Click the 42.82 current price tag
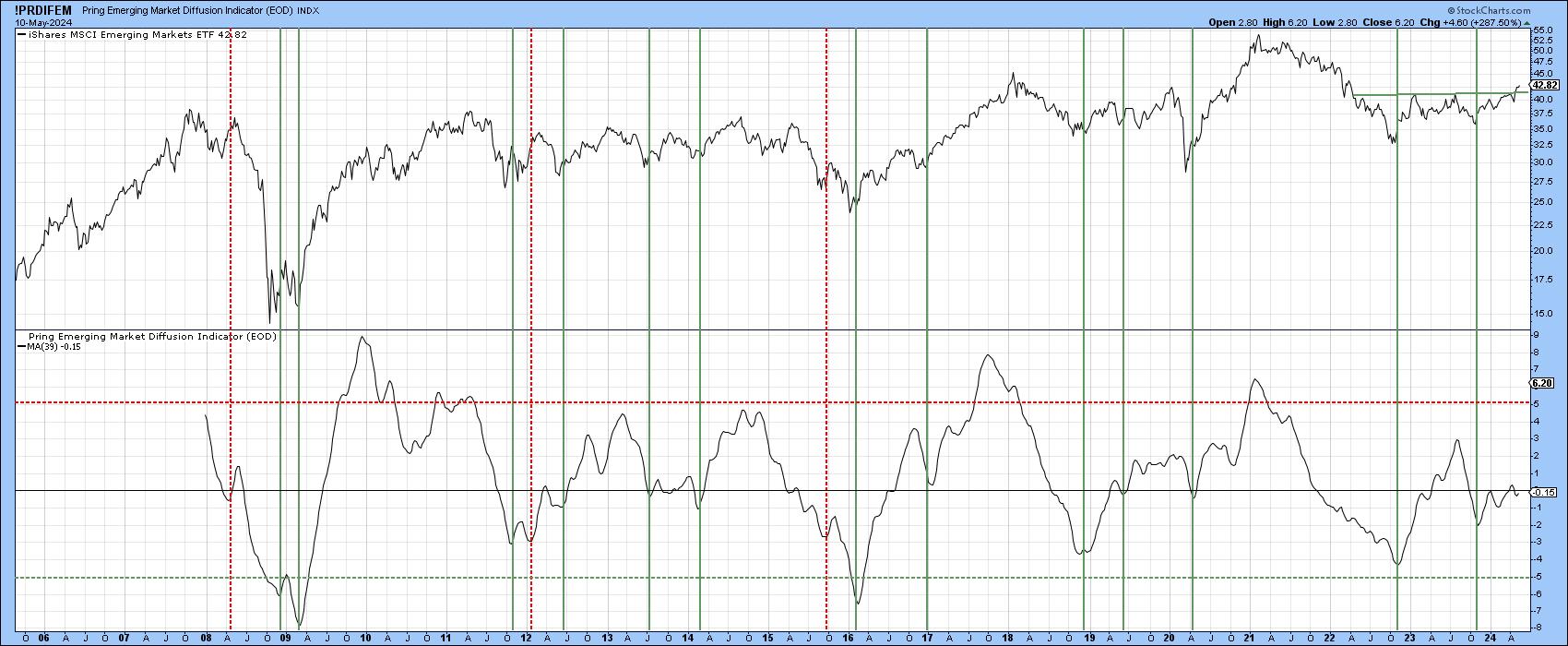Screen dimensions: 1568x646 pos(1544,85)
